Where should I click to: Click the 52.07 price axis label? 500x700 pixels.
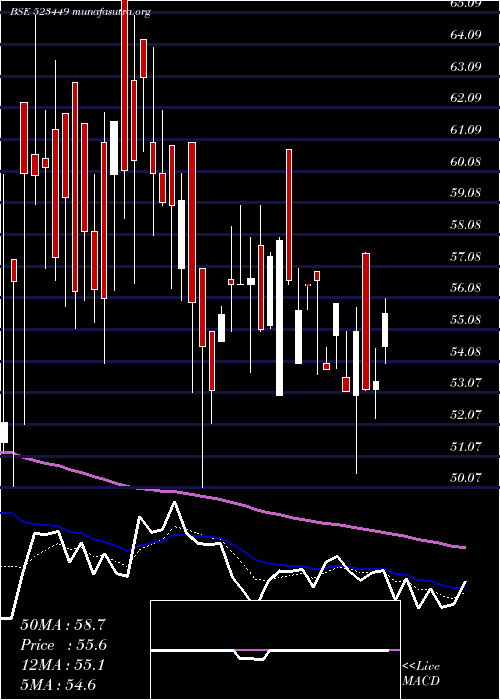[466, 414]
